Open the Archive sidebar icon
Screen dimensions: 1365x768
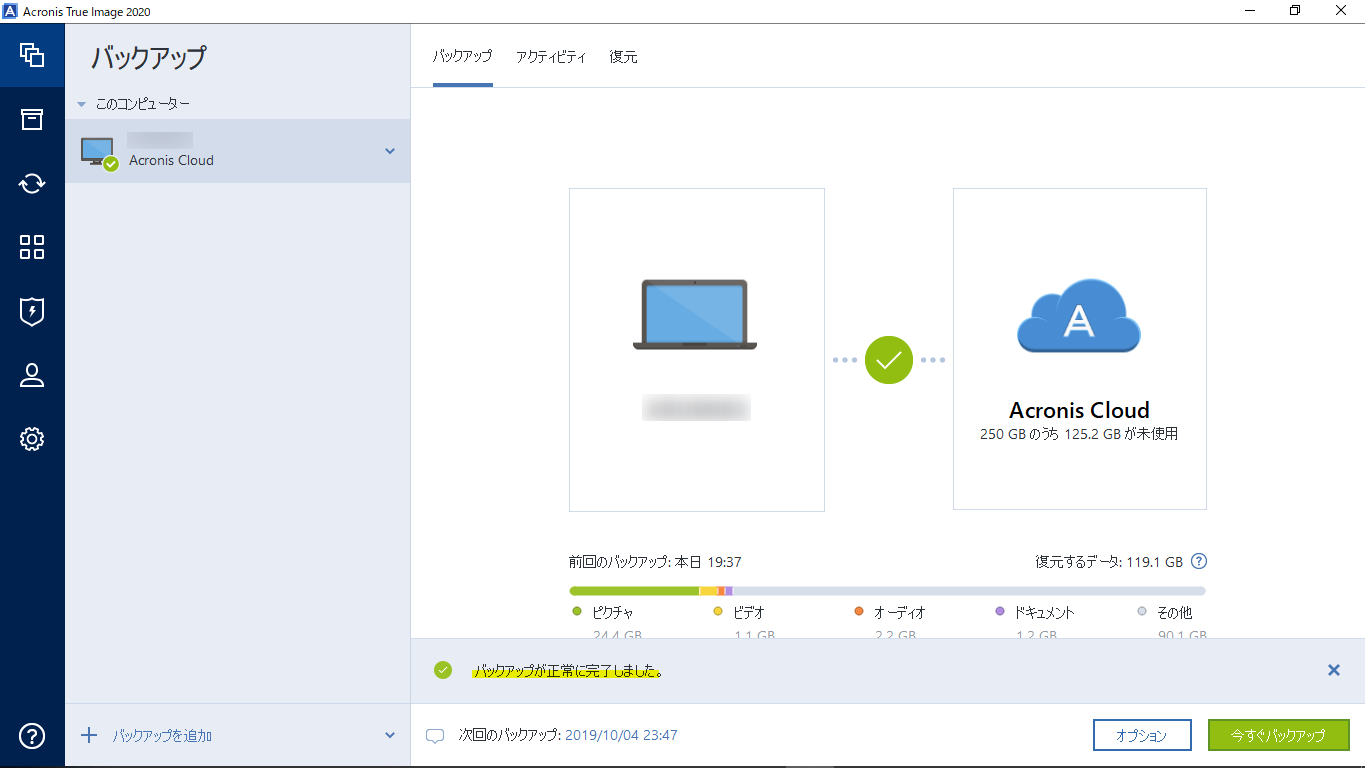32,119
